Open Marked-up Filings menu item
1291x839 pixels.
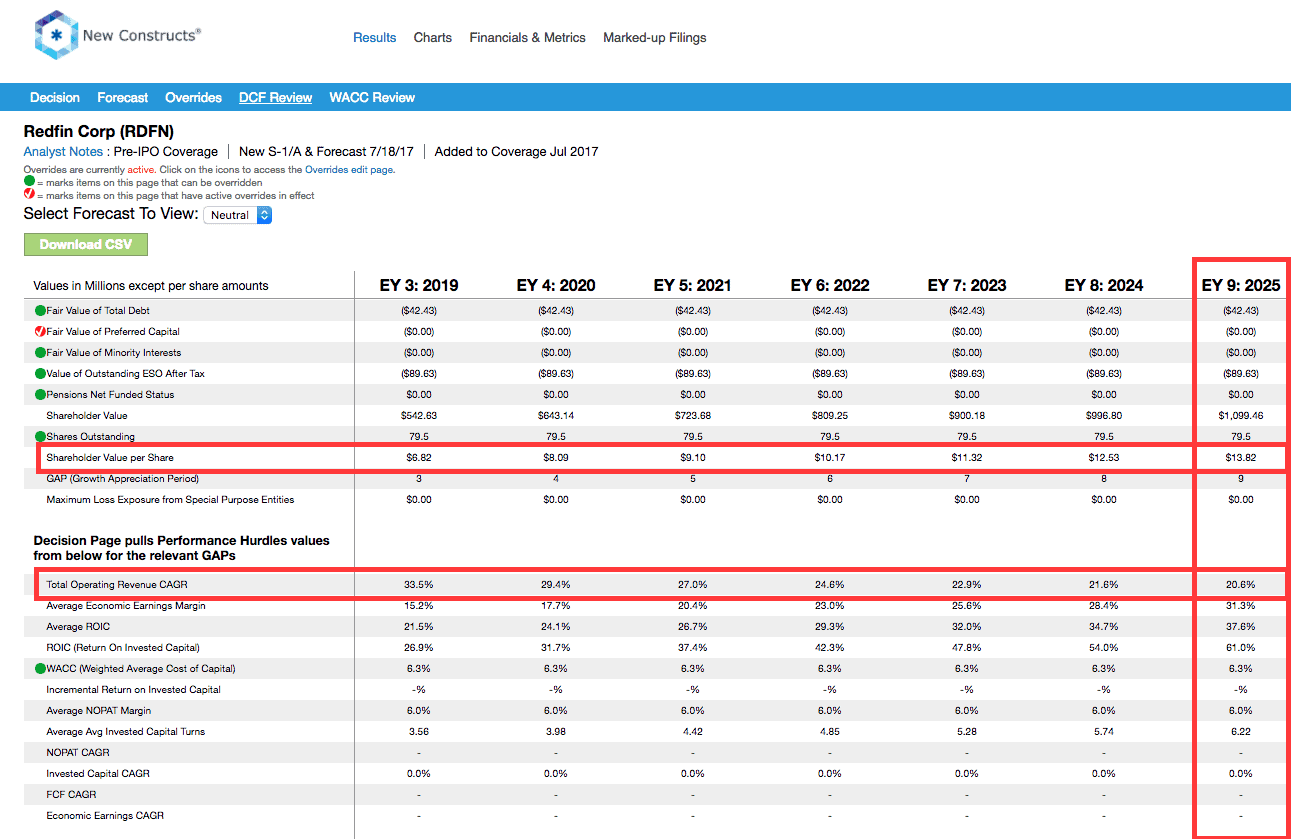655,37
